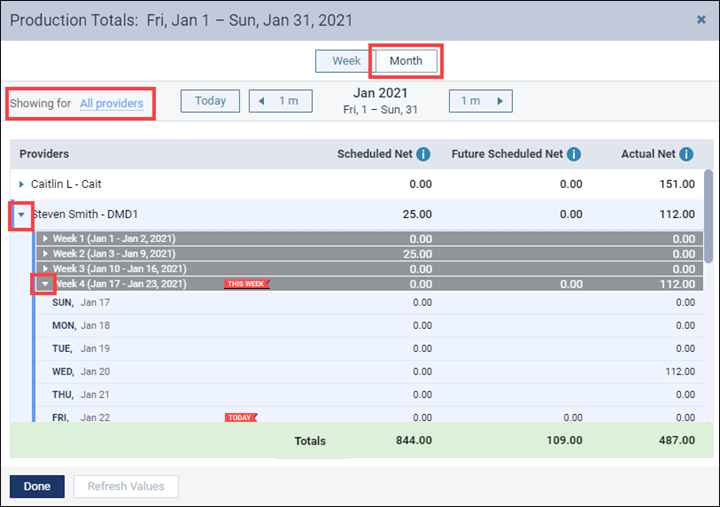Image resolution: width=720 pixels, height=507 pixels.
Task: Select Steven Smith - DMD1 provider name
Action: (x=85, y=214)
